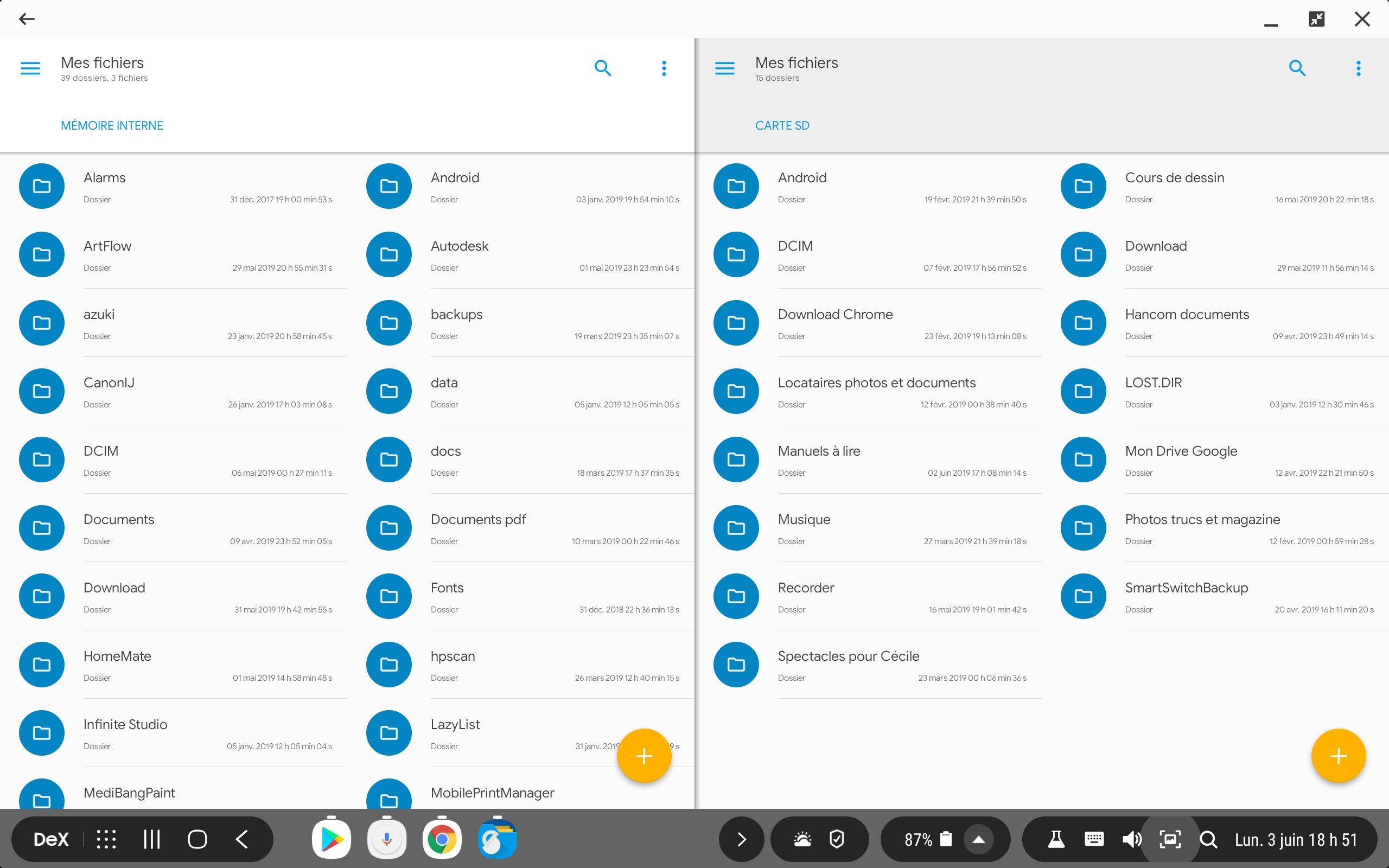Select the CARTE SD breadcrumb
The image size is (1389, 868).
[782, 126]
